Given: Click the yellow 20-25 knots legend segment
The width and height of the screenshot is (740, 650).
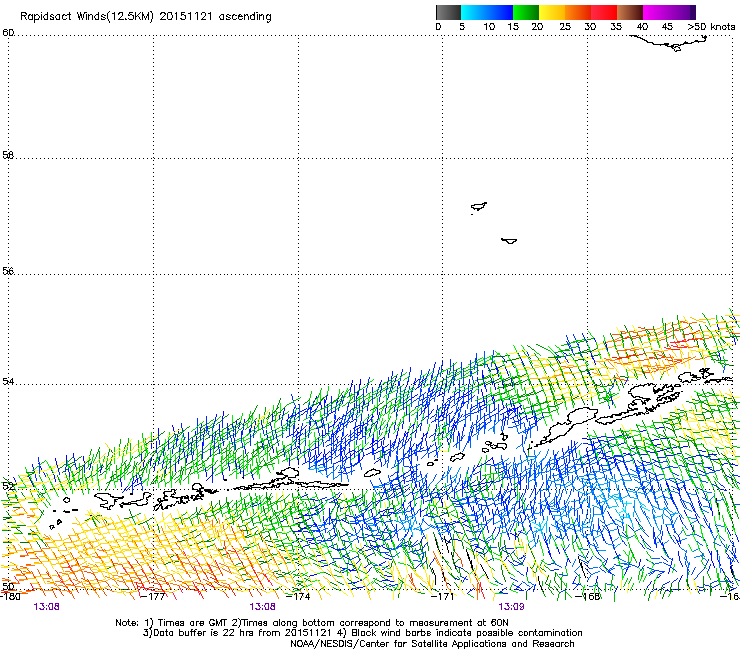Looking at the screenshot, I should click(x=552, y=12).
